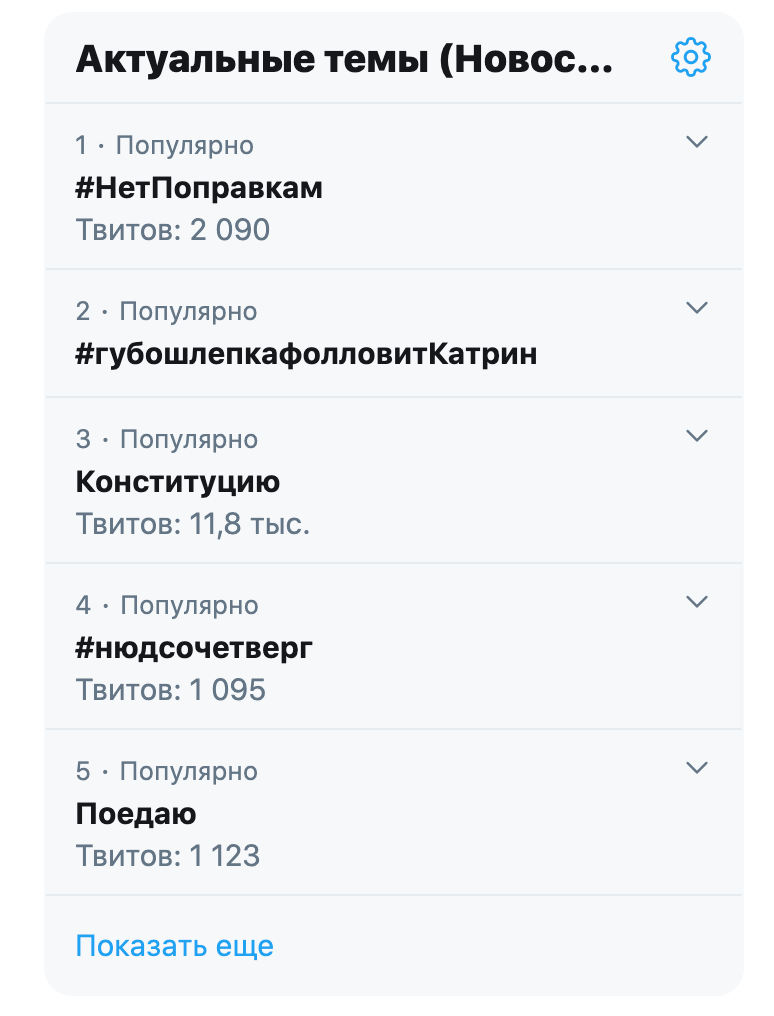Click the Твитов: 2 090 count
This screenshot has width=774, height=1016.
click(x=173, y=230)
